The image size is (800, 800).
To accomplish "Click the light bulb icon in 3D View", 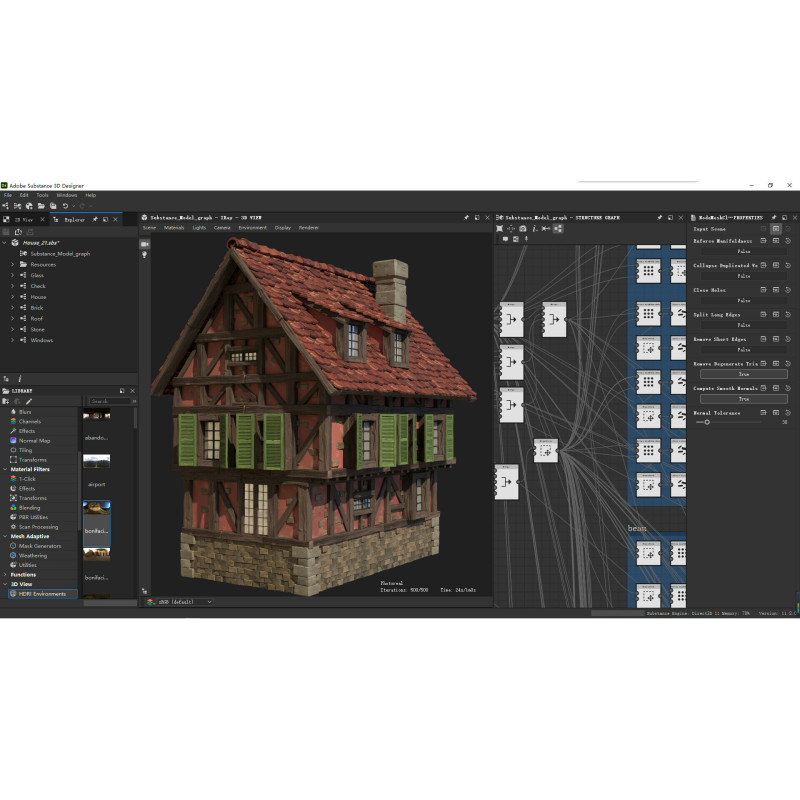I will (144, 255).
